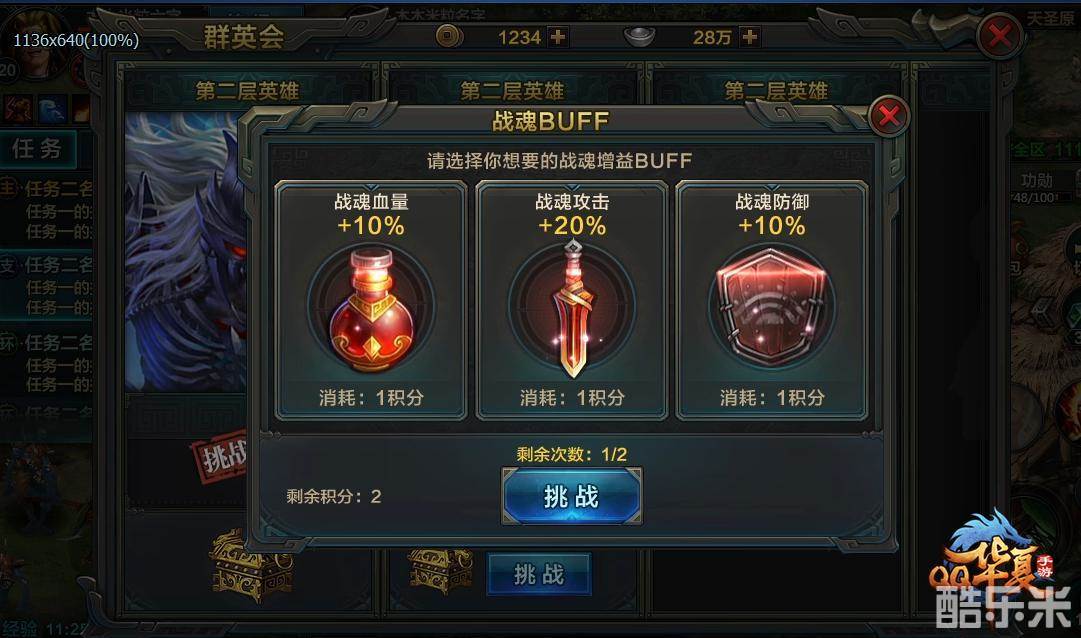The image size is (1081, 638).
Task: Add copper coins with plus button
Action: coord(558,37)
